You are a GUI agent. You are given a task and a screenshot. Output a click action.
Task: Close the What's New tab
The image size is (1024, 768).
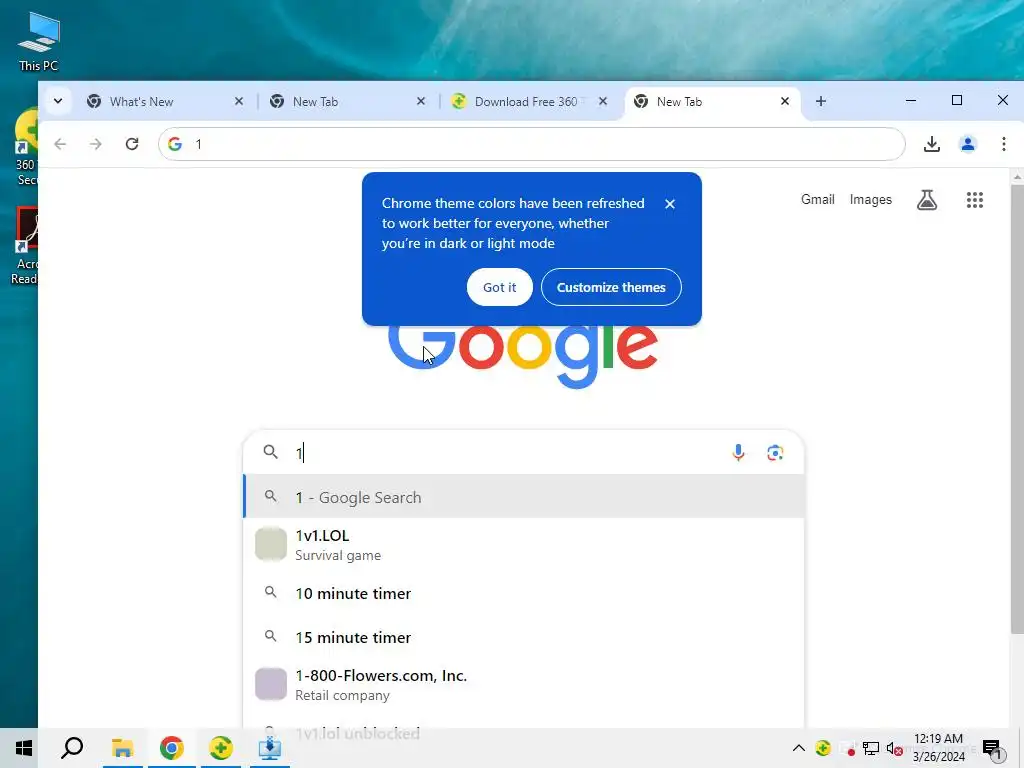click(239, 101)
